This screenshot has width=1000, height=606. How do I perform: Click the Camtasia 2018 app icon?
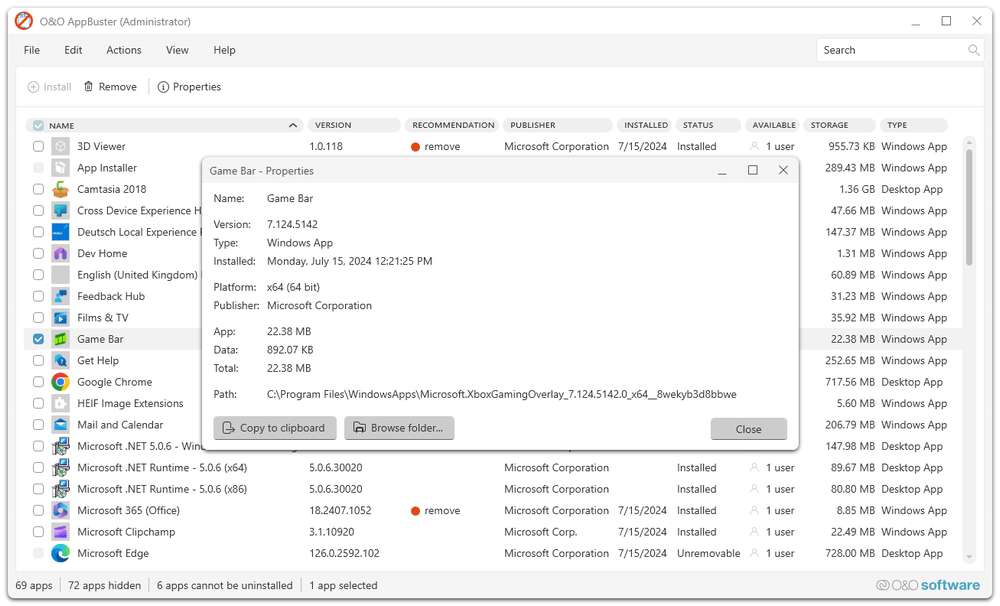[x=60, y=189]
